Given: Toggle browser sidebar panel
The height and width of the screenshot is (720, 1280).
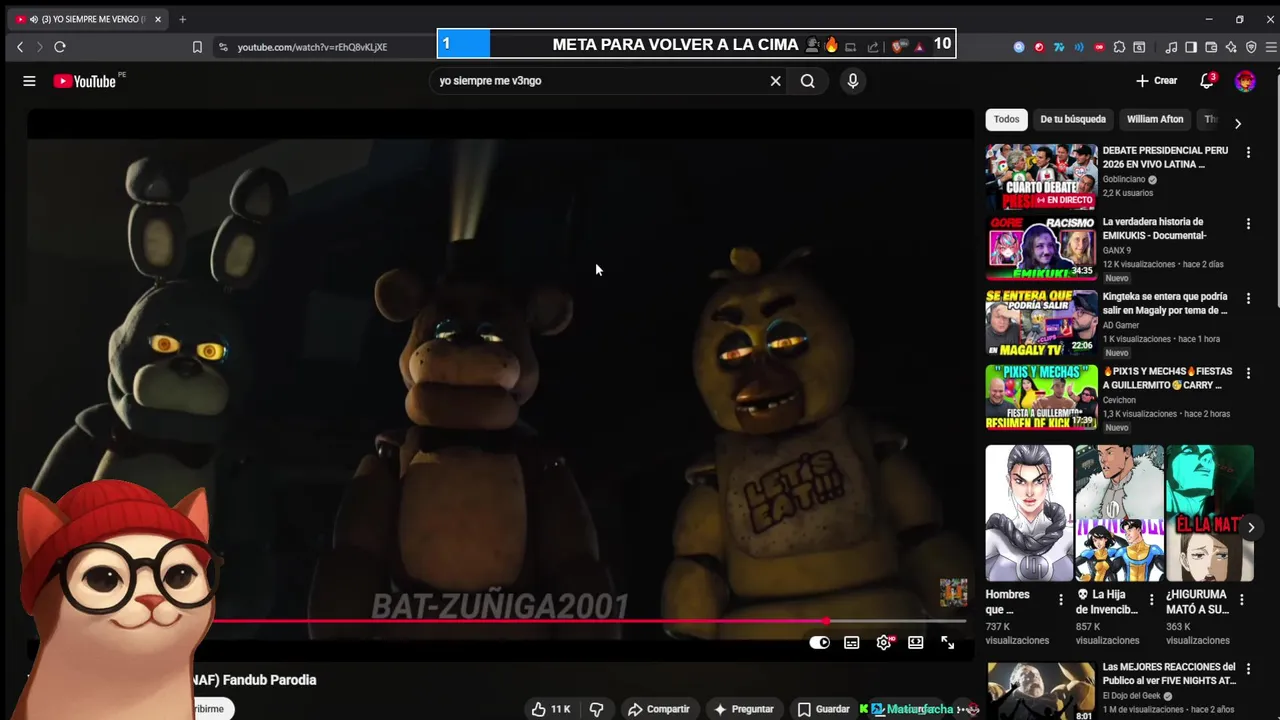Looking at the screenshot, I should tap(1191, 47).
